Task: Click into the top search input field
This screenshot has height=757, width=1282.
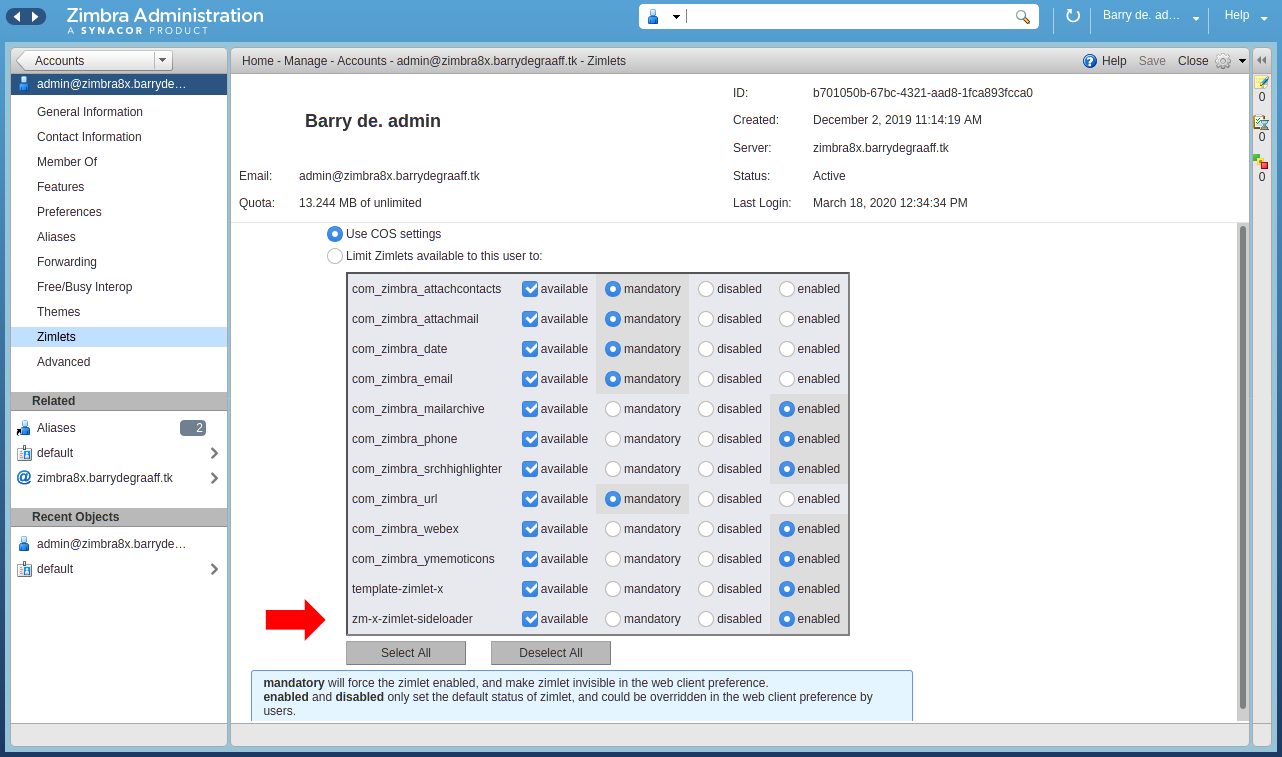Action: 848,17
